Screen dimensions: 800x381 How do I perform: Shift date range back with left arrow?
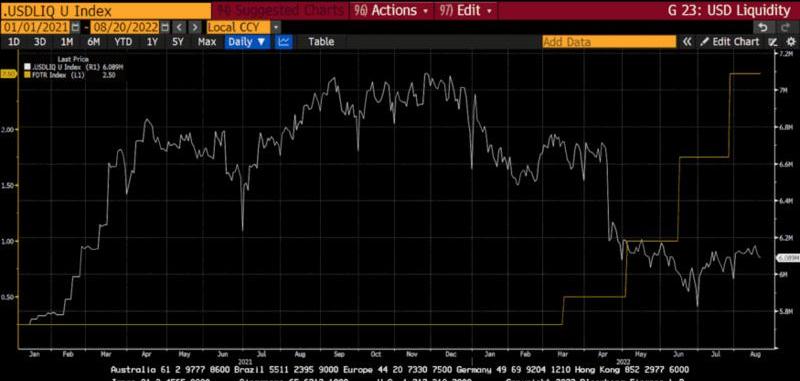click(x=179, y=27)
